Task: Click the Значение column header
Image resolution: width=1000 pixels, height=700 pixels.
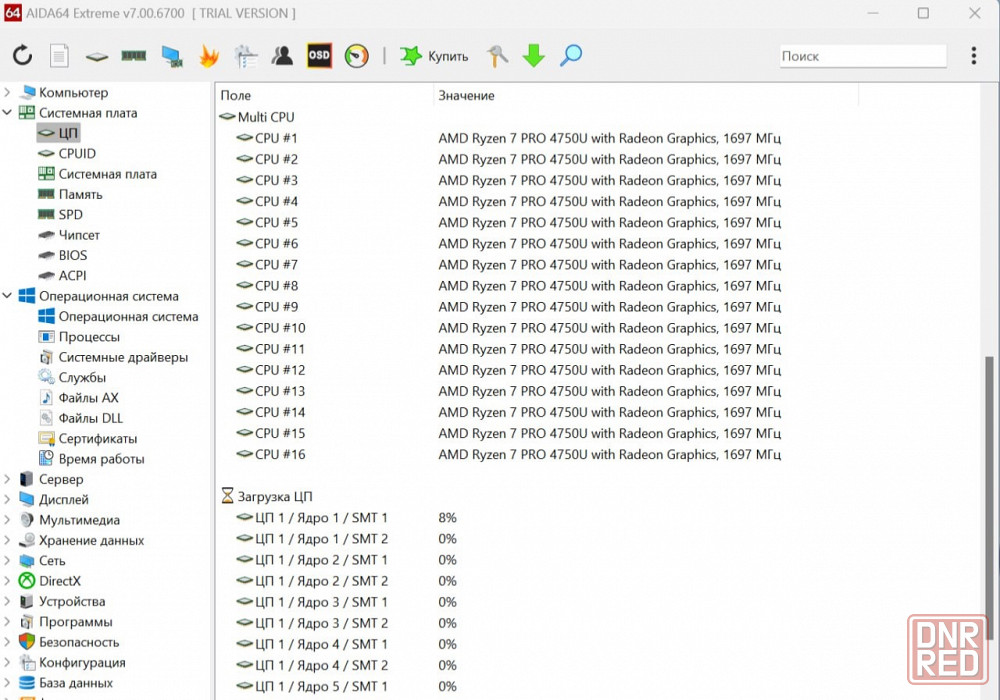Action: click(466, 95)
